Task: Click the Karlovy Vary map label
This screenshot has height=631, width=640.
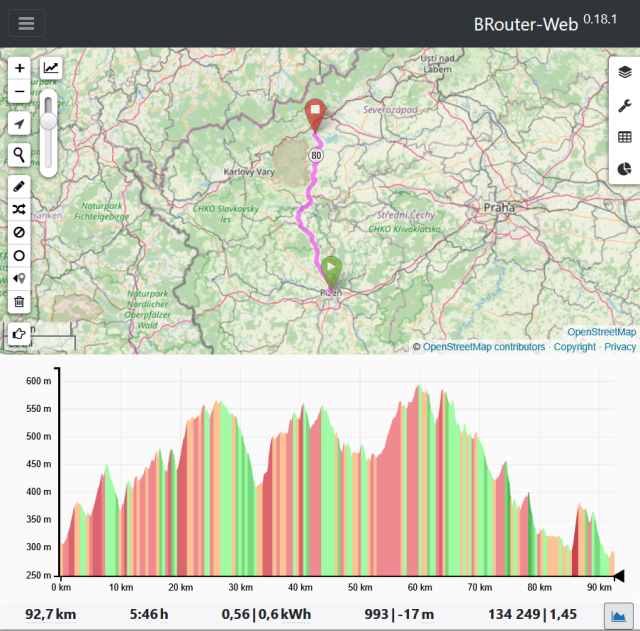Action: (x=249, y=172)
